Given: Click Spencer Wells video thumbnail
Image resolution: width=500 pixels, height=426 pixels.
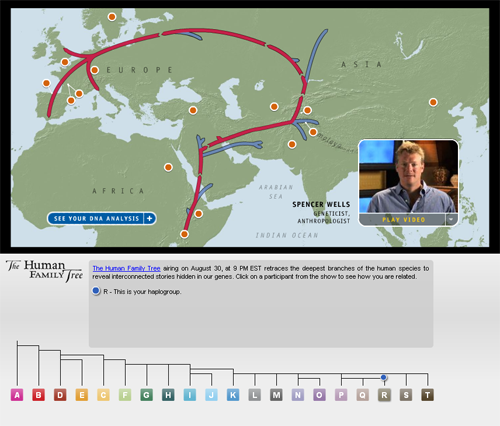Looking at the screenshot, I should pos(409,177).
